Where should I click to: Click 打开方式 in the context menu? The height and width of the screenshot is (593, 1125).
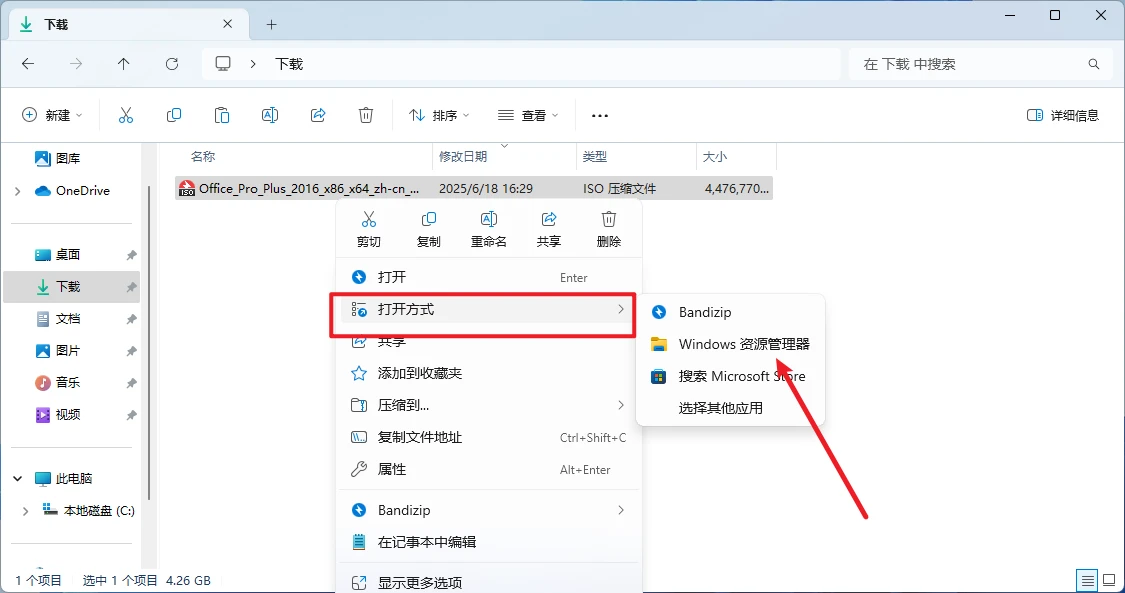click(488, 310)
